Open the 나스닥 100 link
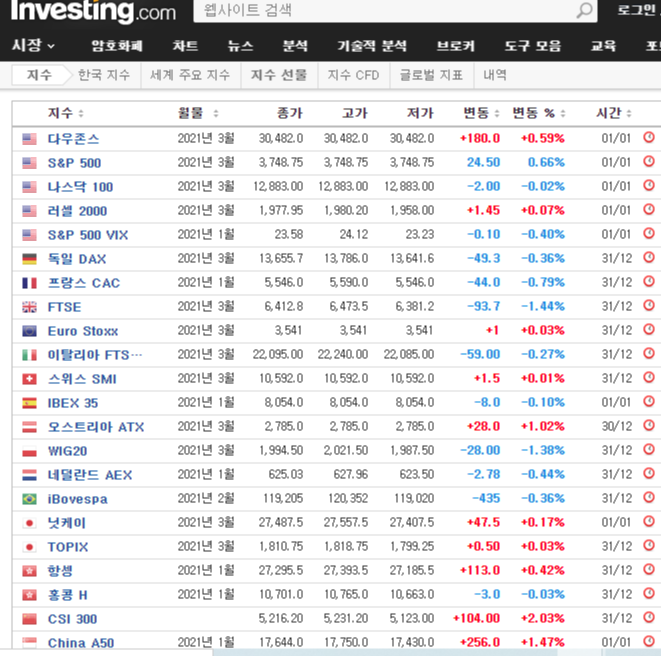The width and height of the screenshot is (661, 656). coord(80,187)
